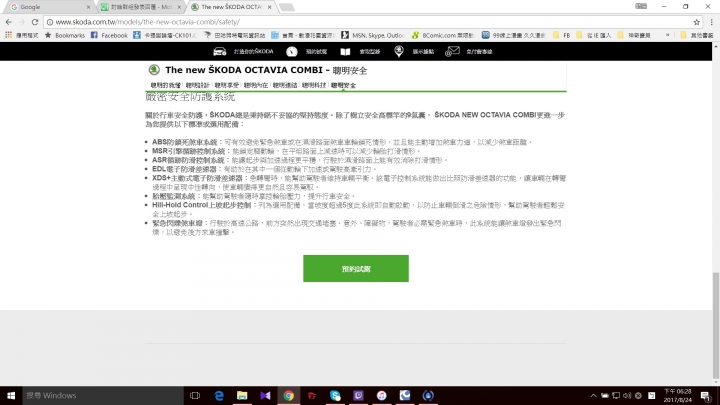Click the volume speaker tray icon
The width and height of the screenshot is (720, 405).
point(627,395)
